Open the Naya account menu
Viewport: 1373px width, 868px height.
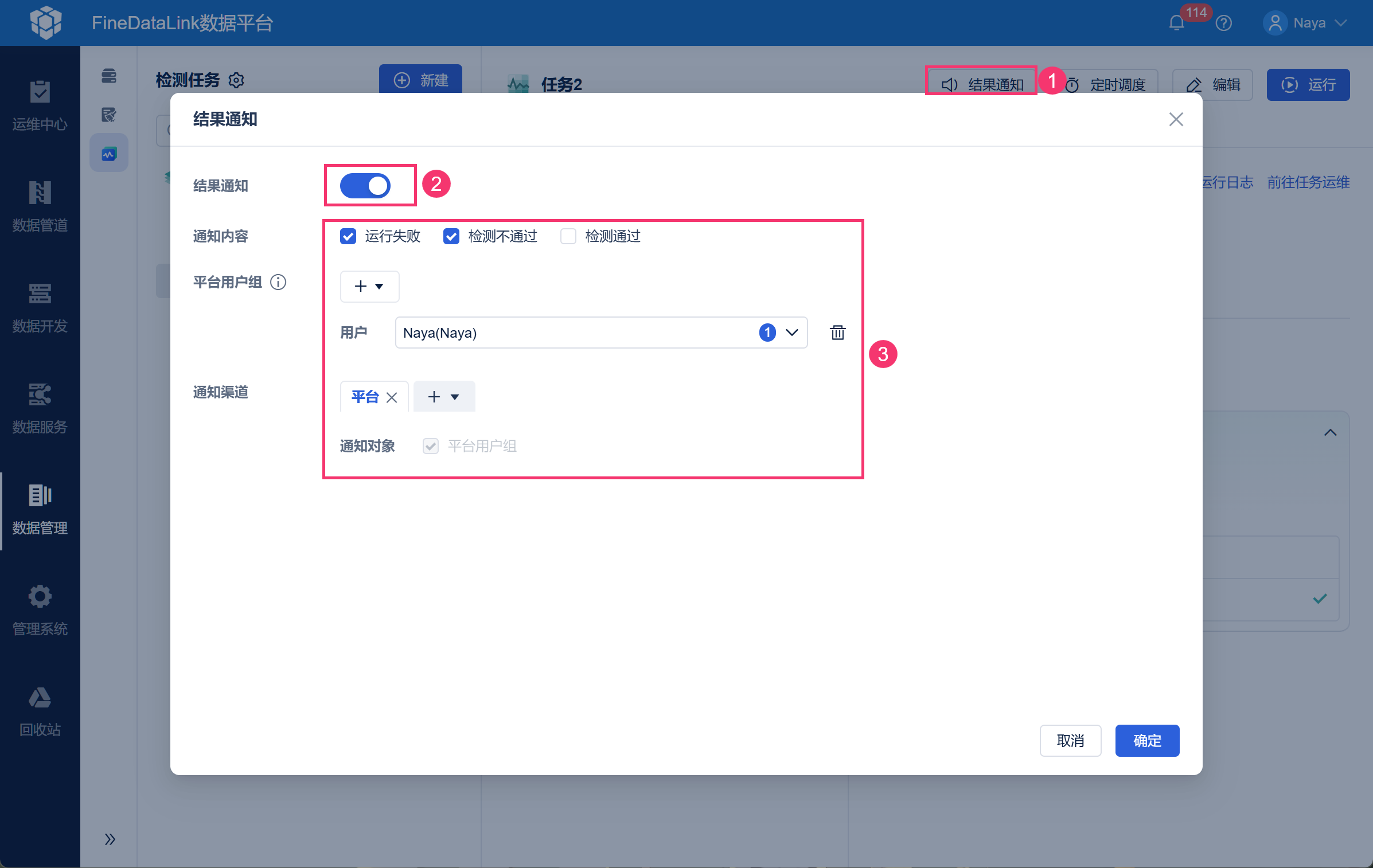click(x=1304, y=23)
